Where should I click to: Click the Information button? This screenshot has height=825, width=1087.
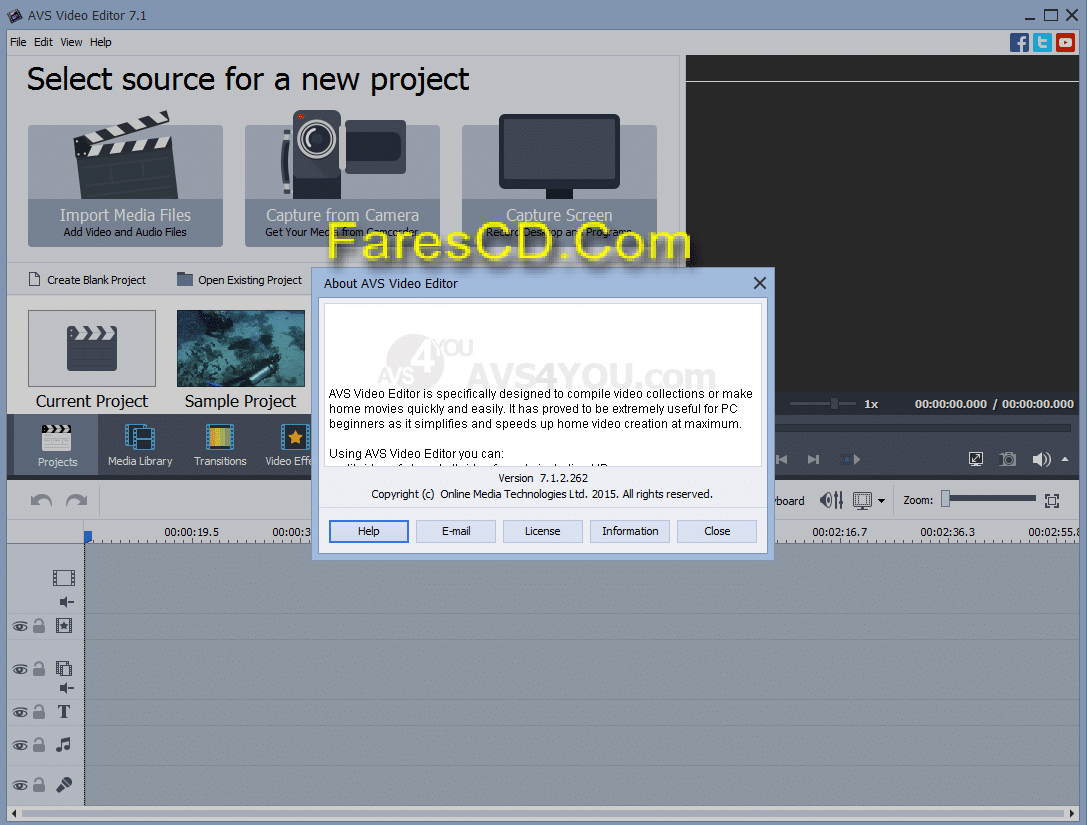630,531
